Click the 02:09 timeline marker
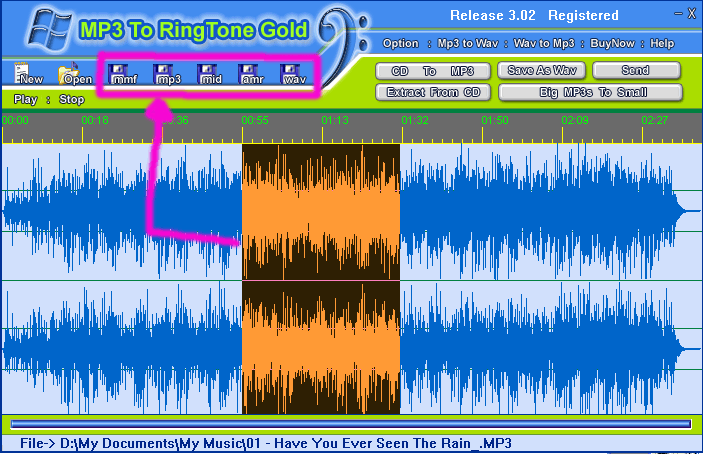The height and width of the screenshot is (454, 703). point(575,120)
